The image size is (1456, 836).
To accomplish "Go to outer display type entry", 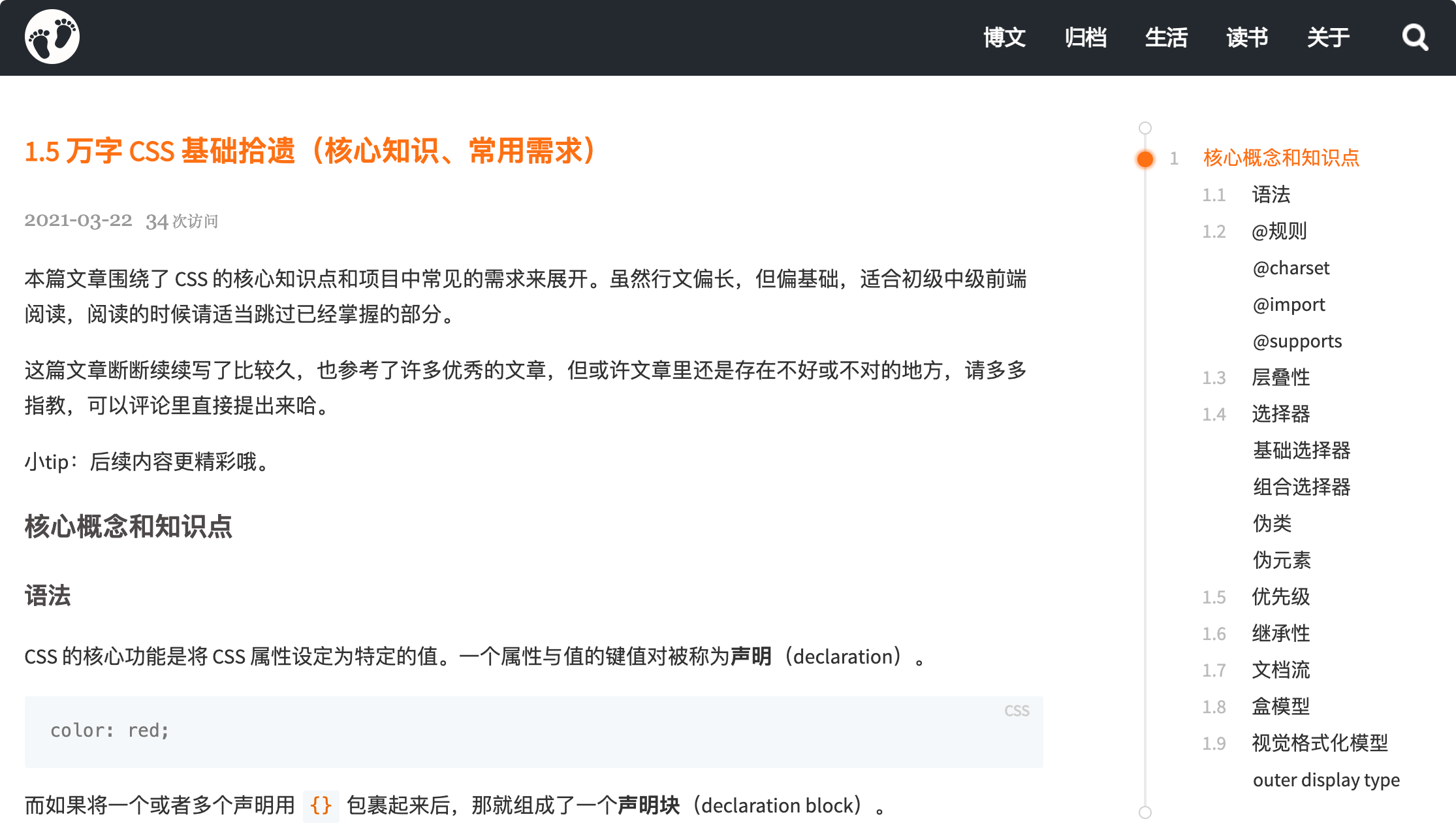I will 1326,780.
